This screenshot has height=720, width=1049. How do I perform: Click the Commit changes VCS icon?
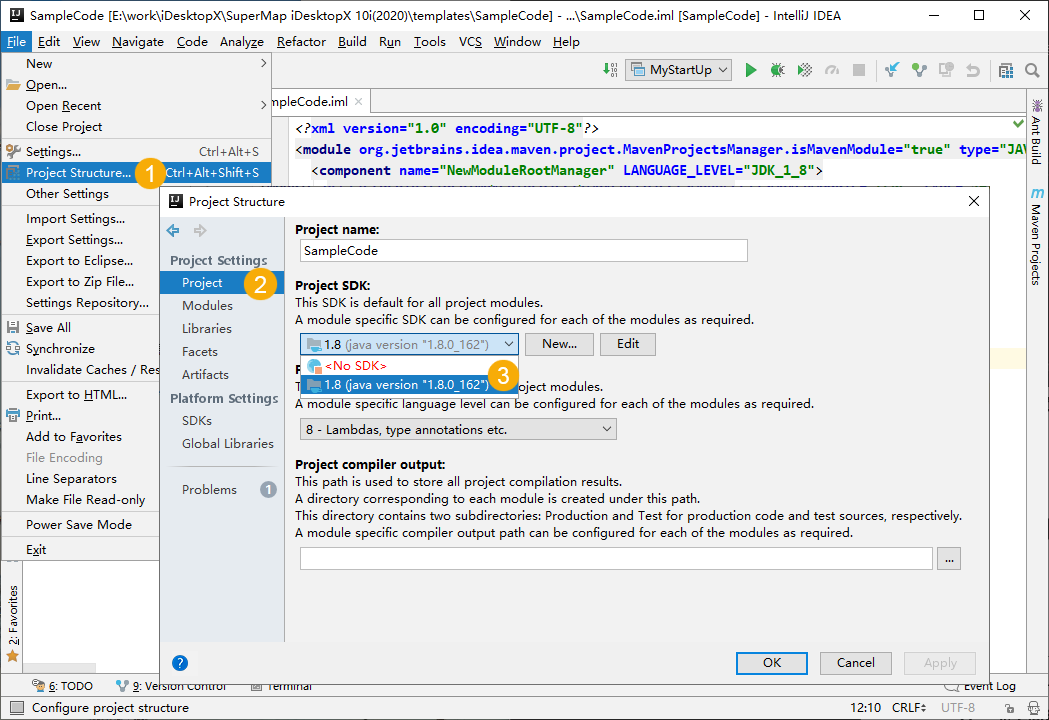point(919,70)
